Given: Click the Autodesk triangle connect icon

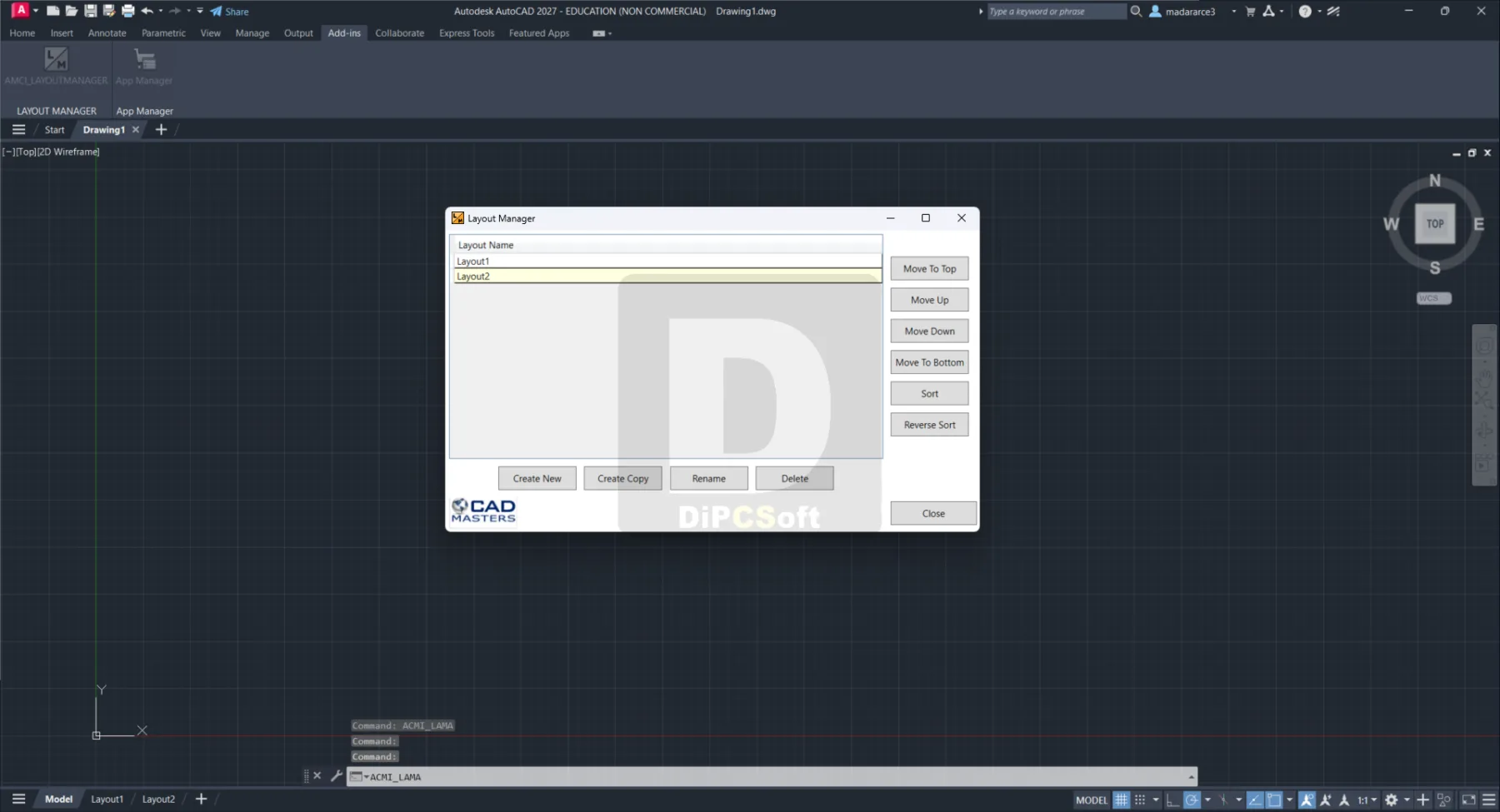Looking at the screenshot, I should (1268, 11).
